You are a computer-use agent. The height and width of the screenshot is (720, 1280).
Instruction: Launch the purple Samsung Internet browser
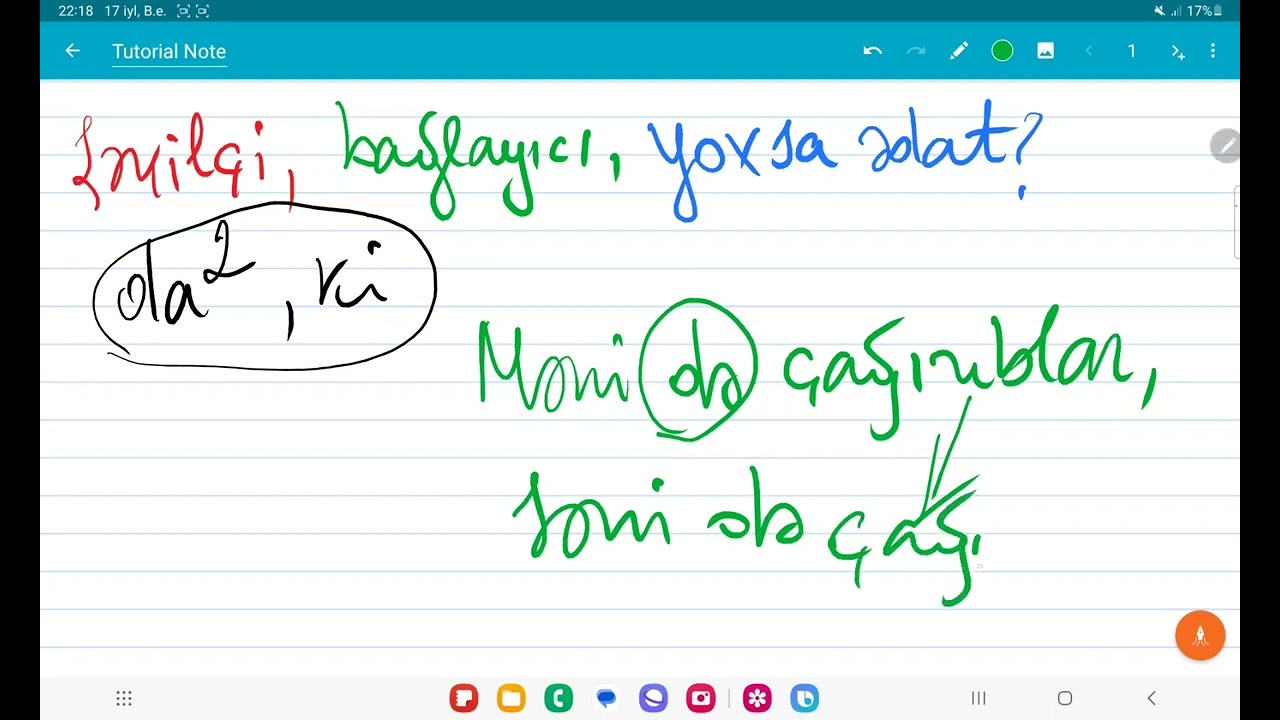click(x=653, y=698)
